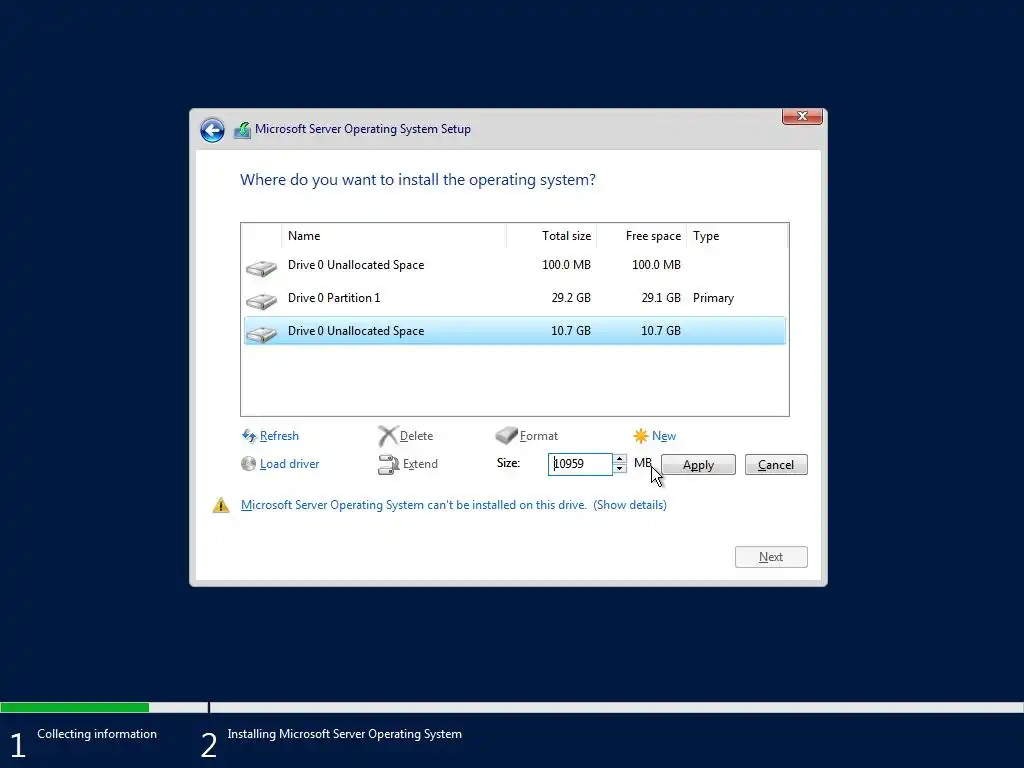
Task: Click the Refresh arrows icon
Action: [249, 436]
